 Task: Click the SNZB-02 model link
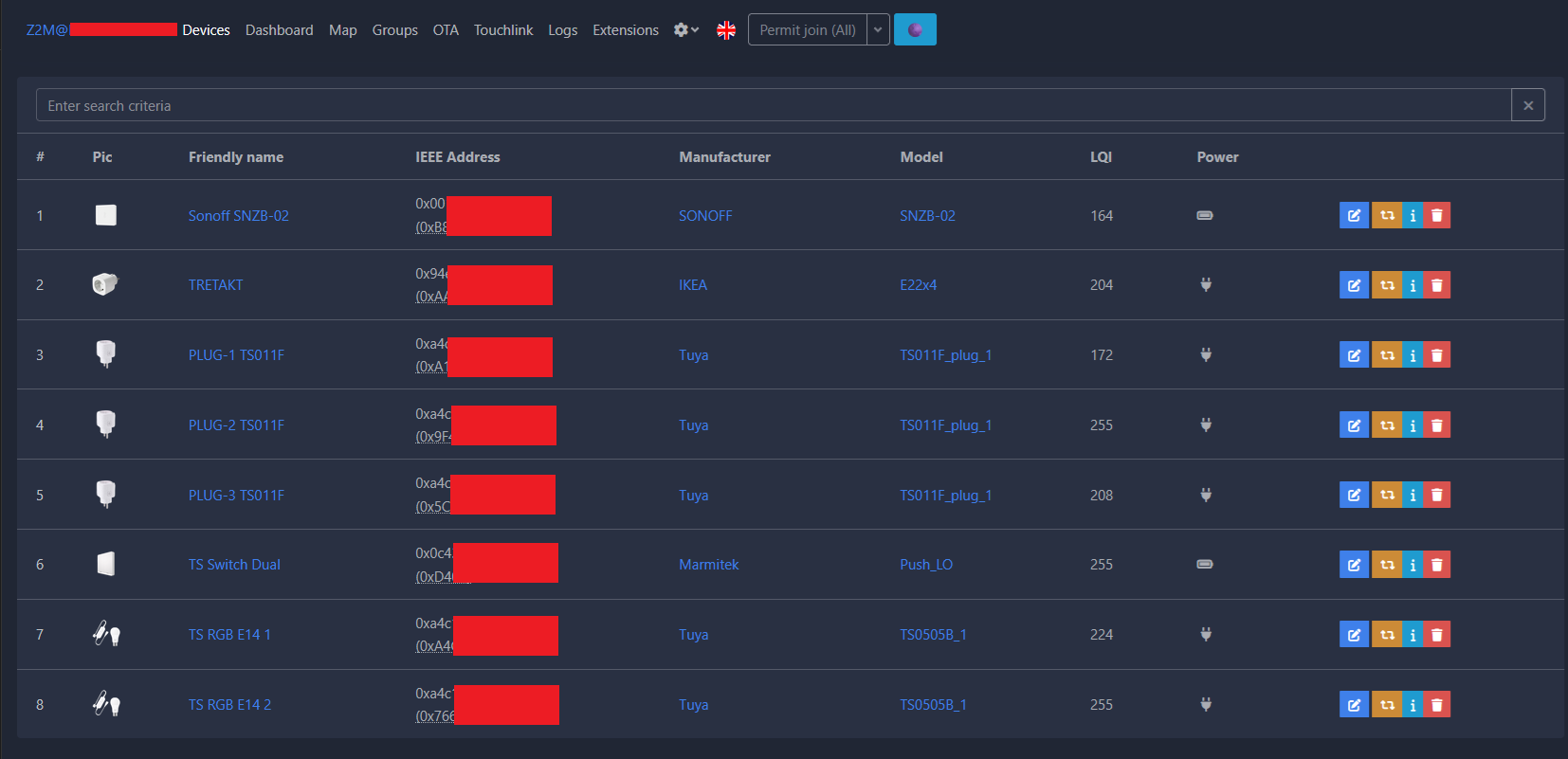click(927, 216)
